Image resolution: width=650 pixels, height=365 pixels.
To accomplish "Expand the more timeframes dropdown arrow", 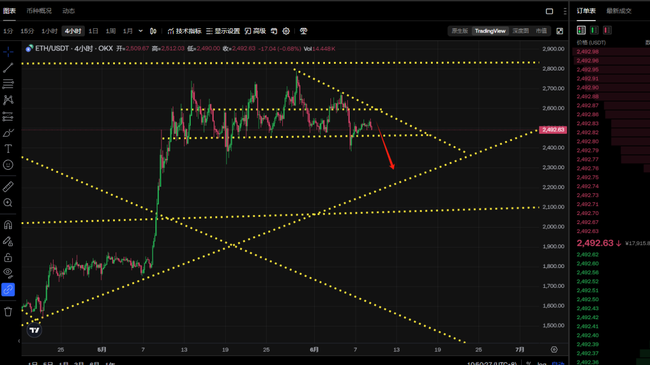I will [x=141, y=31].
